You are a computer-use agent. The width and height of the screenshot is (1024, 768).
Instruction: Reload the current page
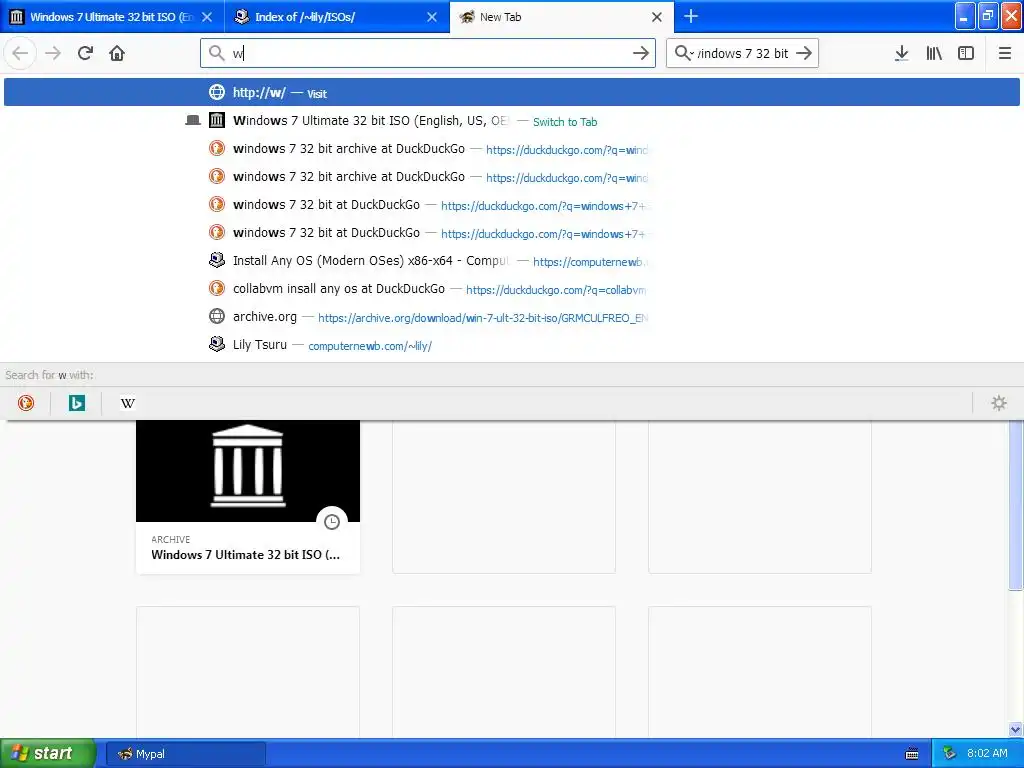point(85,53)
